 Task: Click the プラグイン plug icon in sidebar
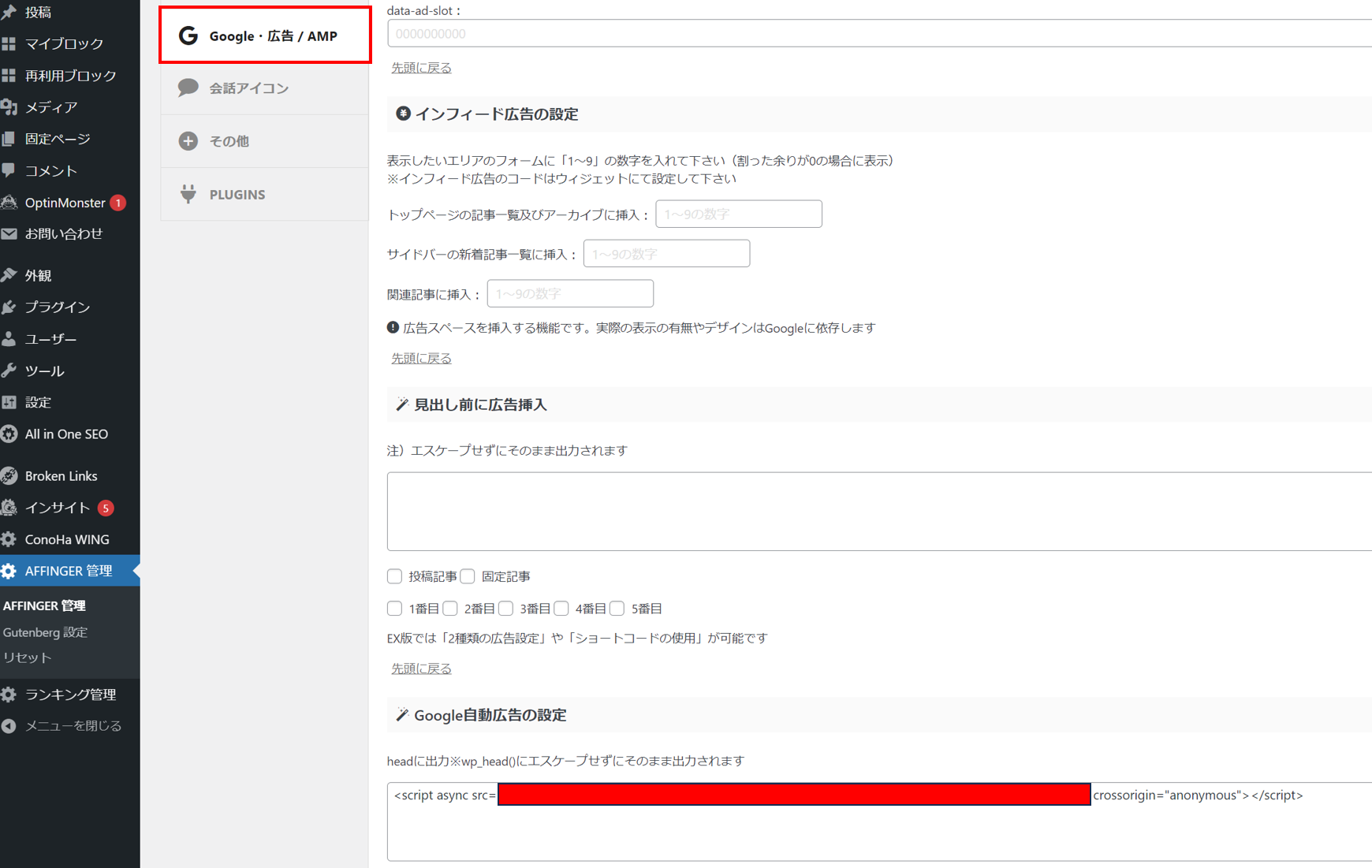click(x=9, y=307)
